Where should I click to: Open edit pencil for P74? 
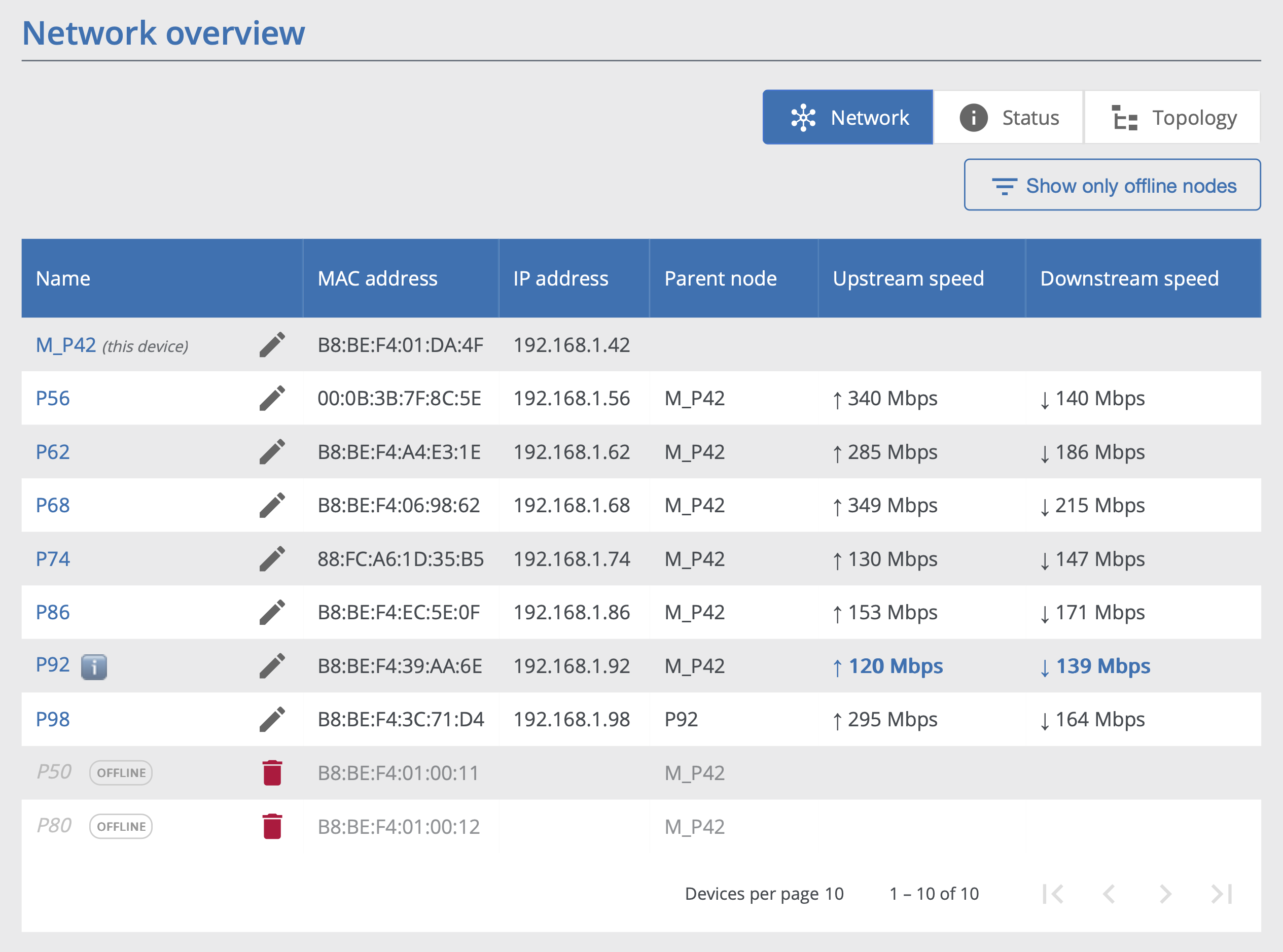coord(272,559)
